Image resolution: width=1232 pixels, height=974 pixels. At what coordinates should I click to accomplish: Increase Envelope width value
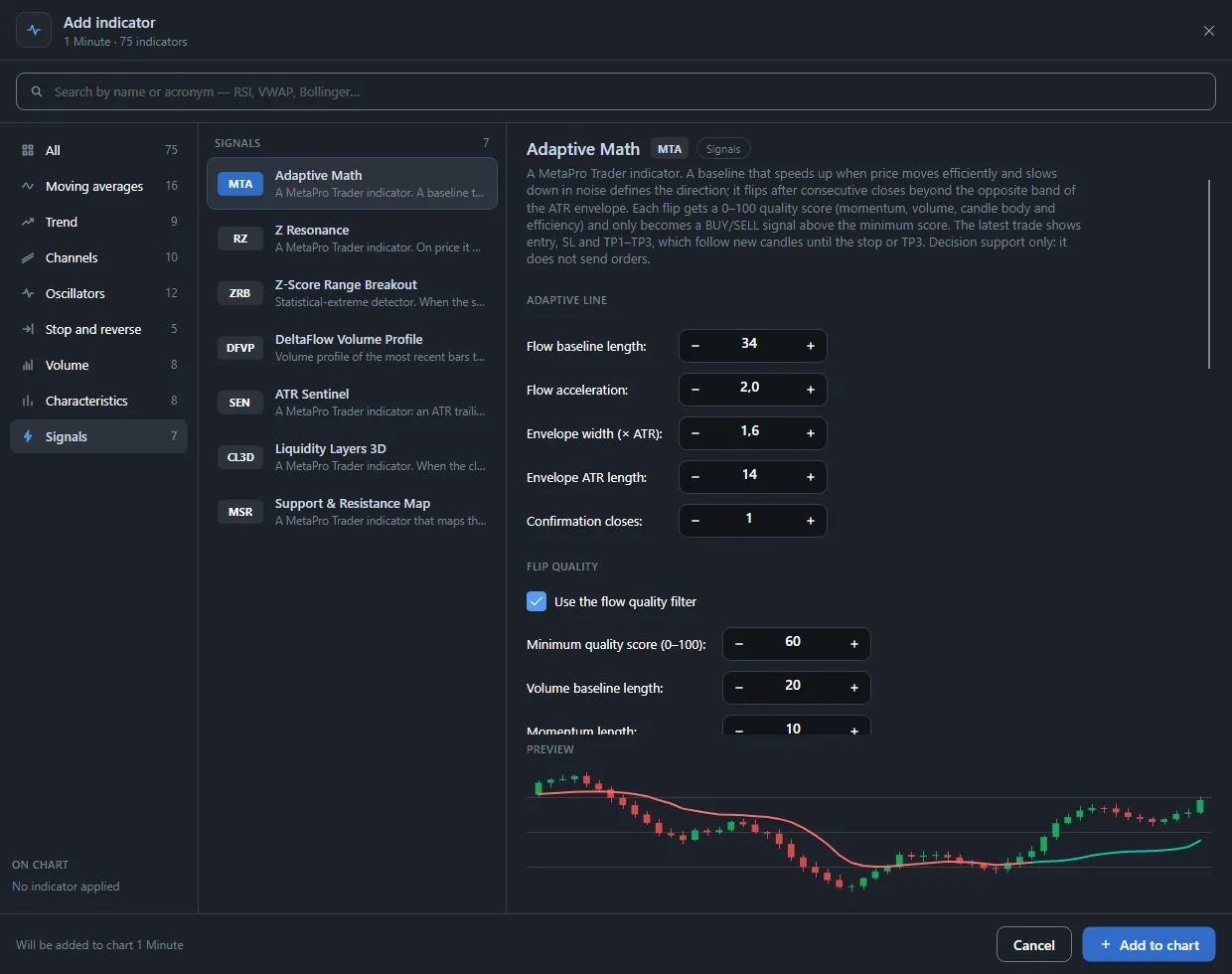811,433
